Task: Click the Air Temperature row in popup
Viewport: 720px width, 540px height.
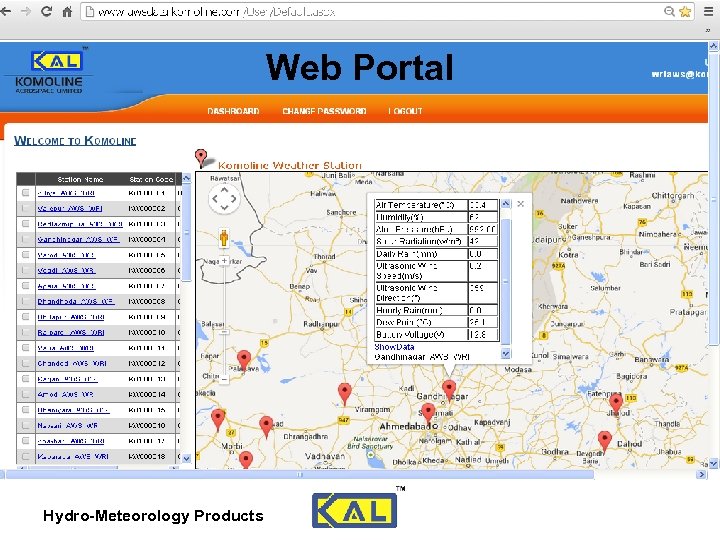Action: pos(436,205)
